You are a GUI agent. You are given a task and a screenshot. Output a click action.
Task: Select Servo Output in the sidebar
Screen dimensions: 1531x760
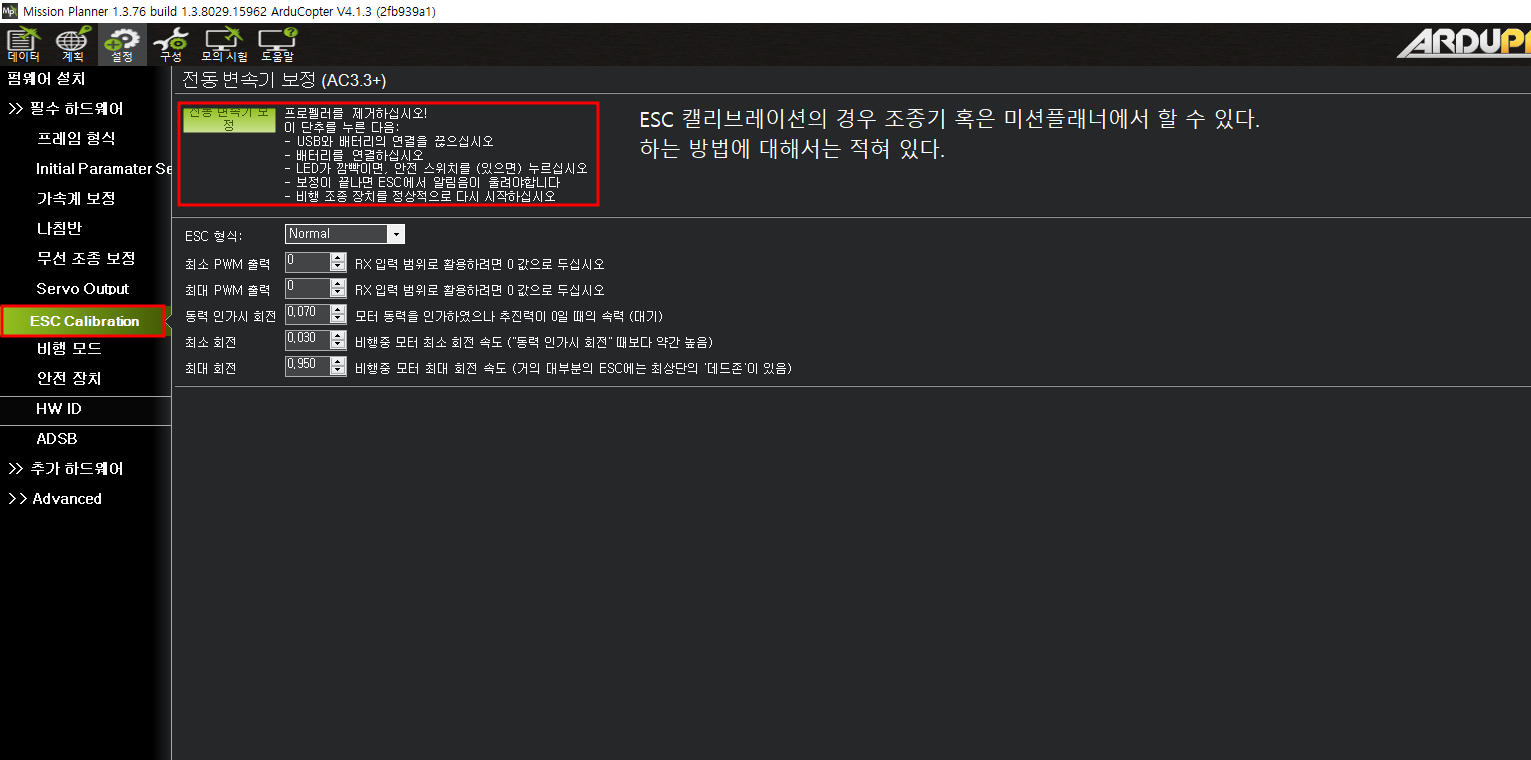[x=83, y=288]
